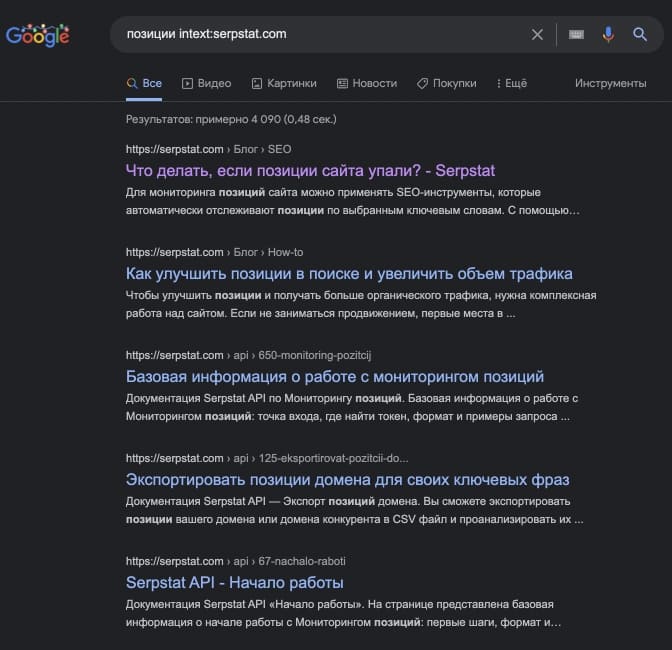Submit search with the magnifying glass icon
The width and height of the screenshot is (672, 650).
click(640, 34)
